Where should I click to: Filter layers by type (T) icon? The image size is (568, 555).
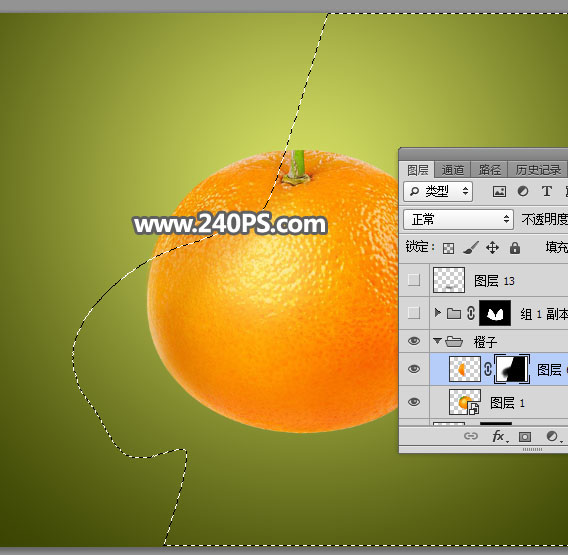547,191
